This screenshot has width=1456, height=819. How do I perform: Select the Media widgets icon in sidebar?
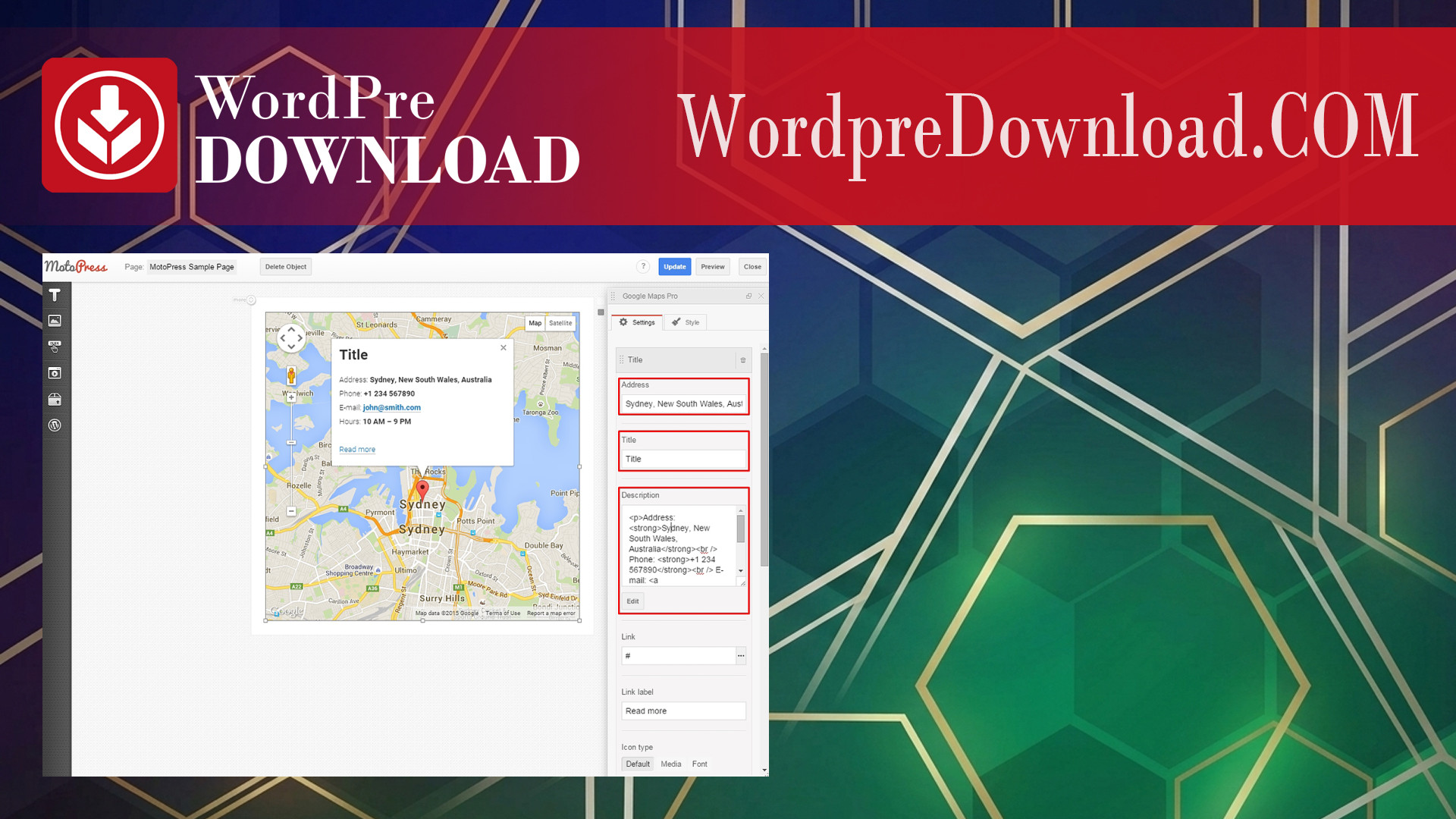[x=55, y=373]
